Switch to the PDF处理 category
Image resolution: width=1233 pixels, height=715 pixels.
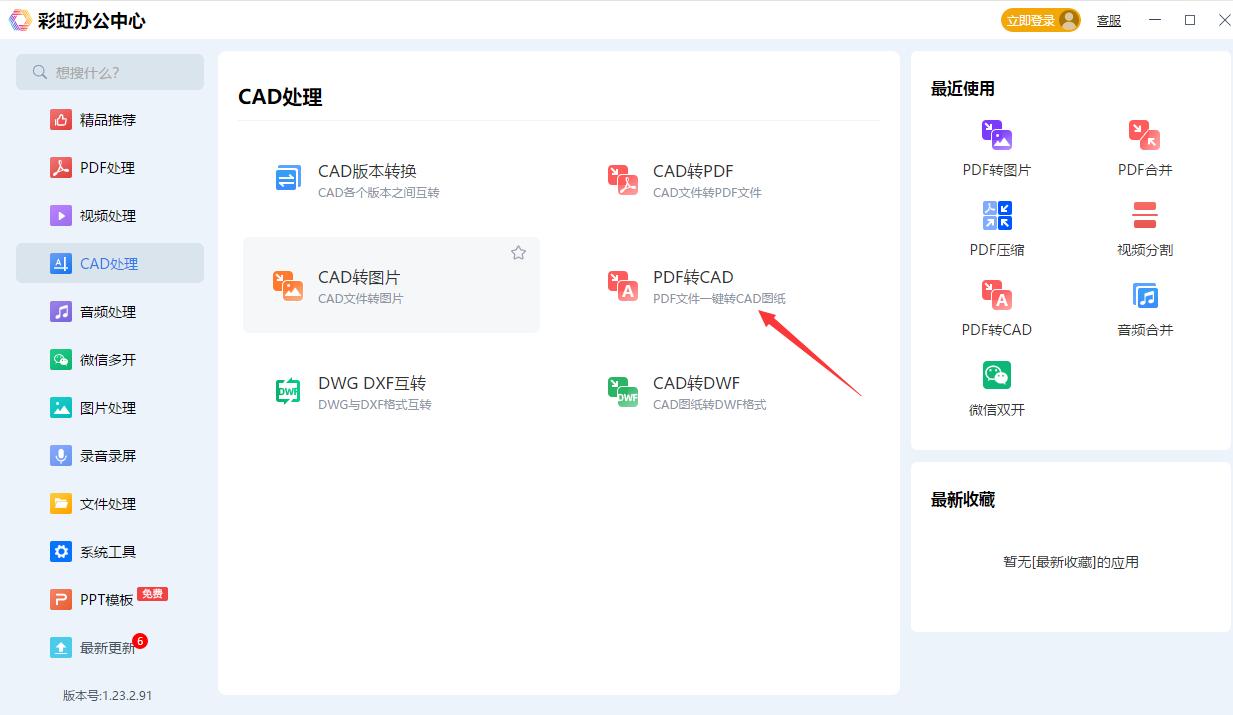(110, 167)
